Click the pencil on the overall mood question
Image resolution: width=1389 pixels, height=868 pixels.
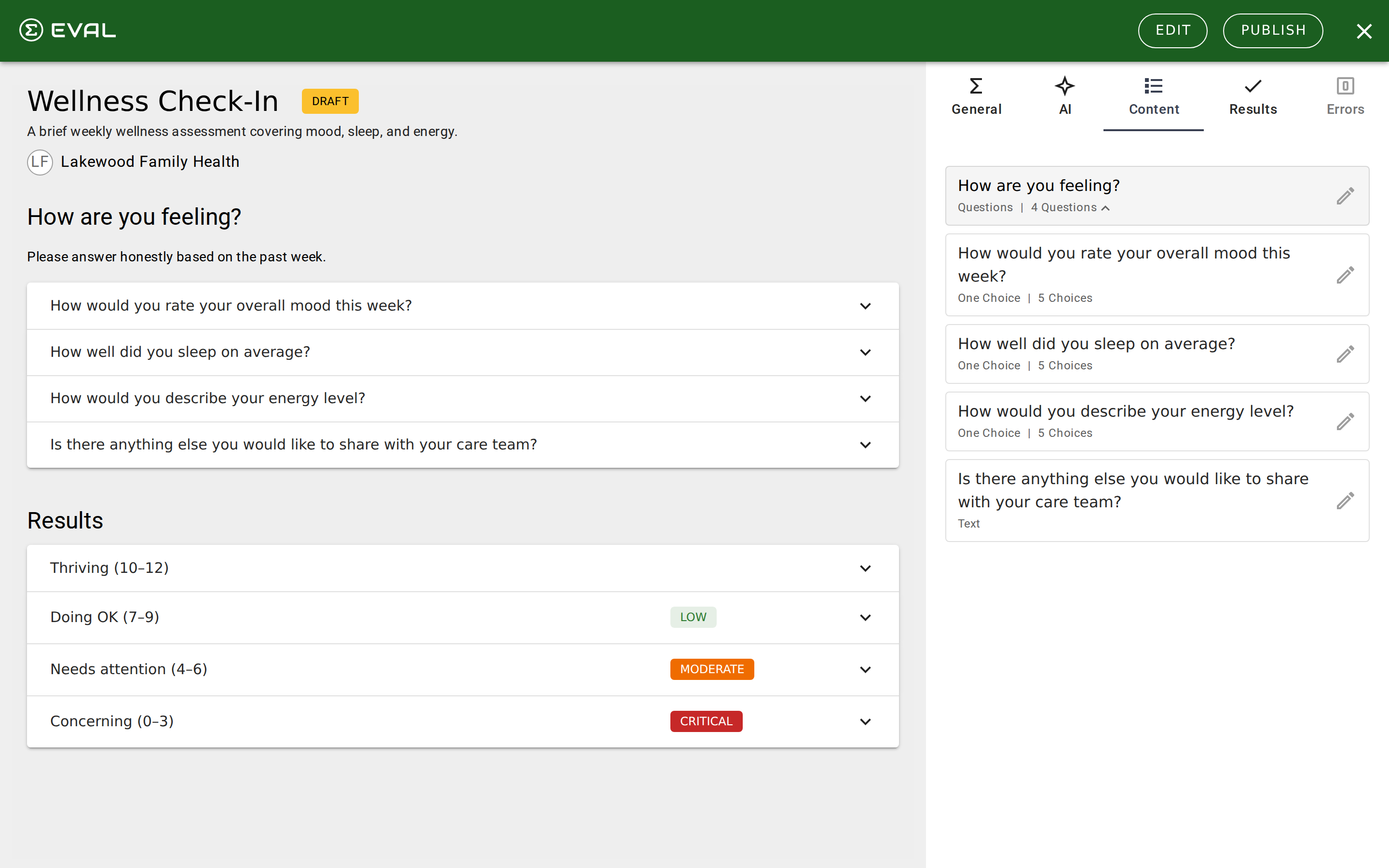[x=1345, y=275]
